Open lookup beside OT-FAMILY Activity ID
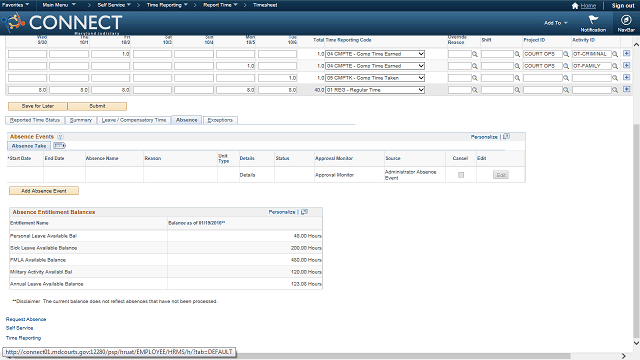Viewport: 640px width, 360px height. [615, 66]
